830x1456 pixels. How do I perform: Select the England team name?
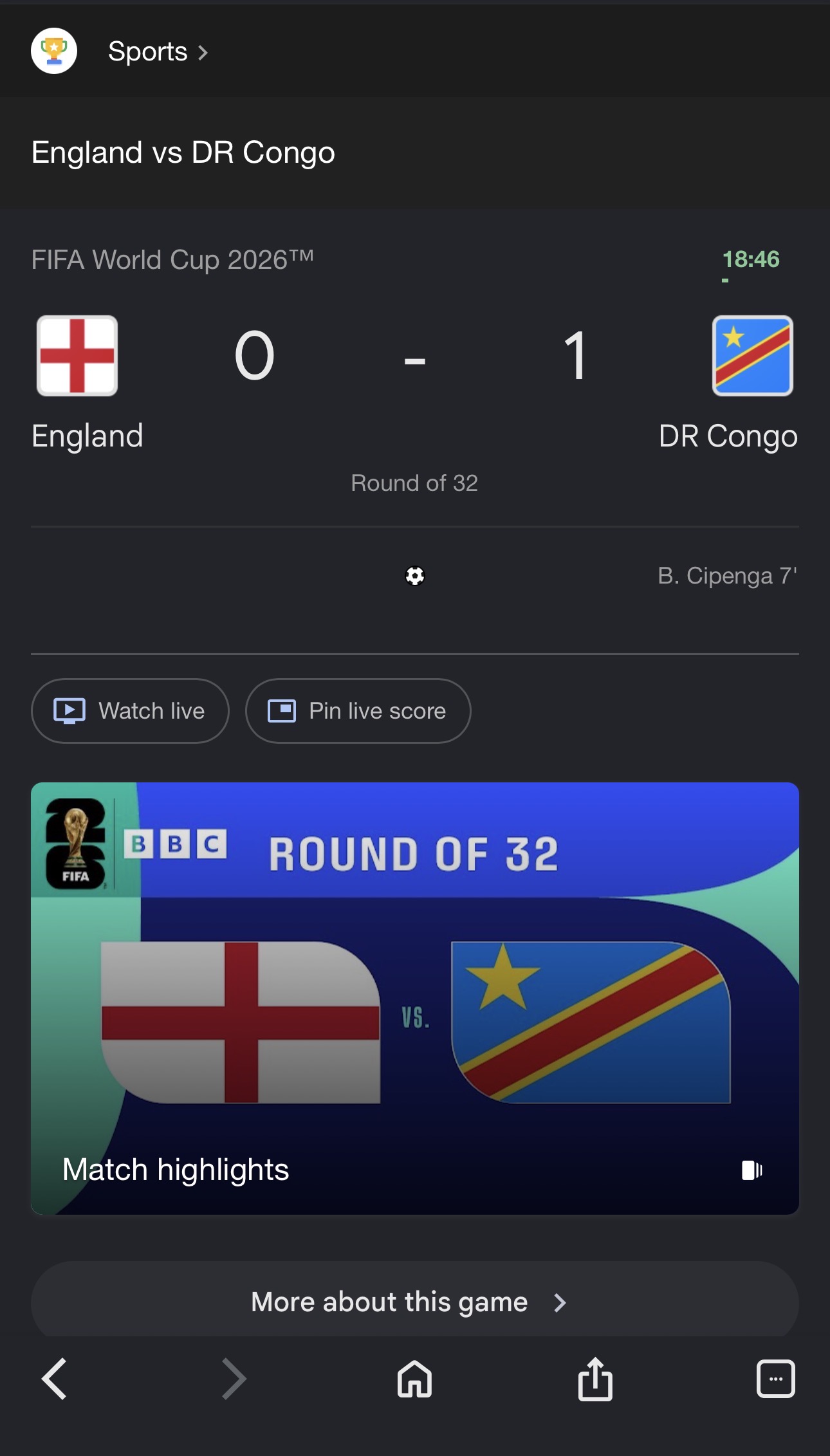(x=88, y=436)
